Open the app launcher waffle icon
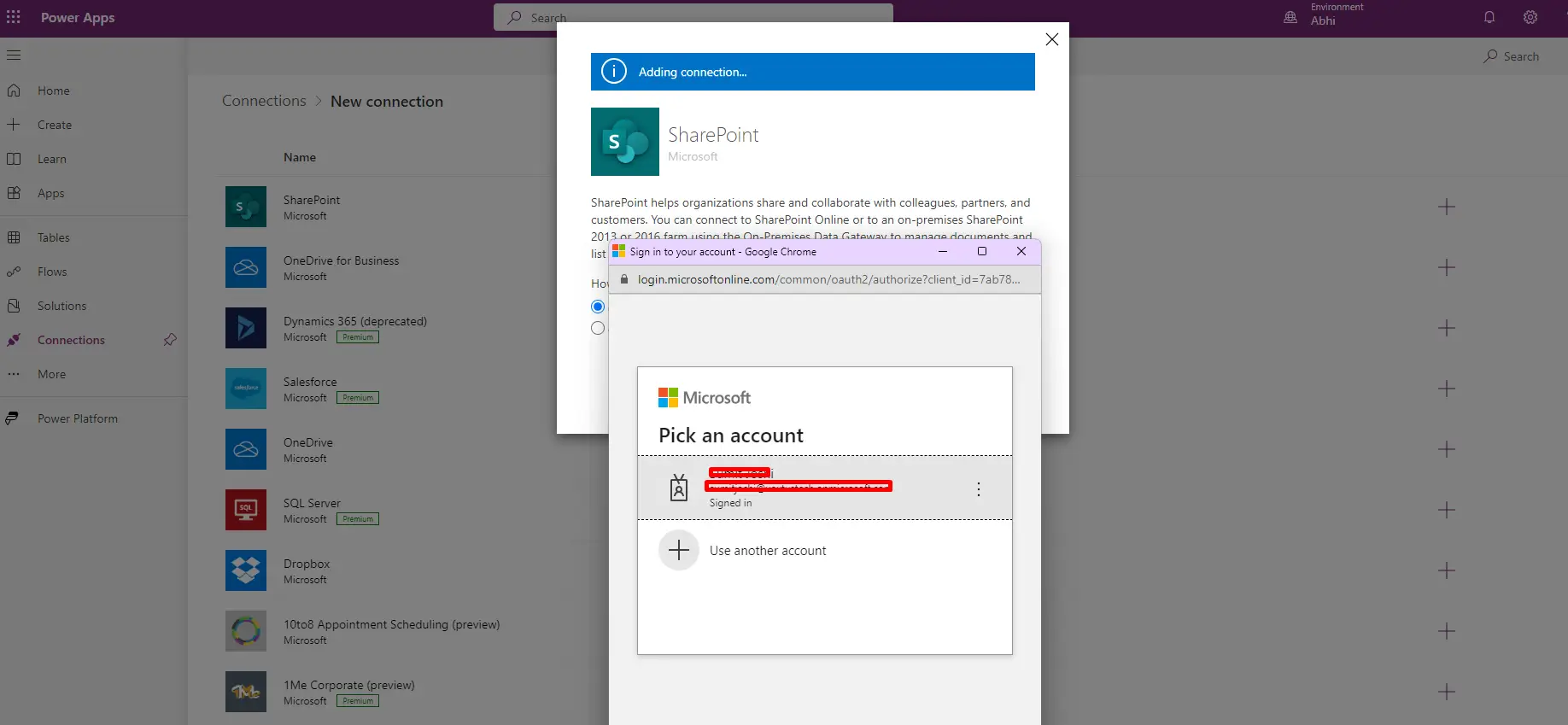 pos(14,17)
